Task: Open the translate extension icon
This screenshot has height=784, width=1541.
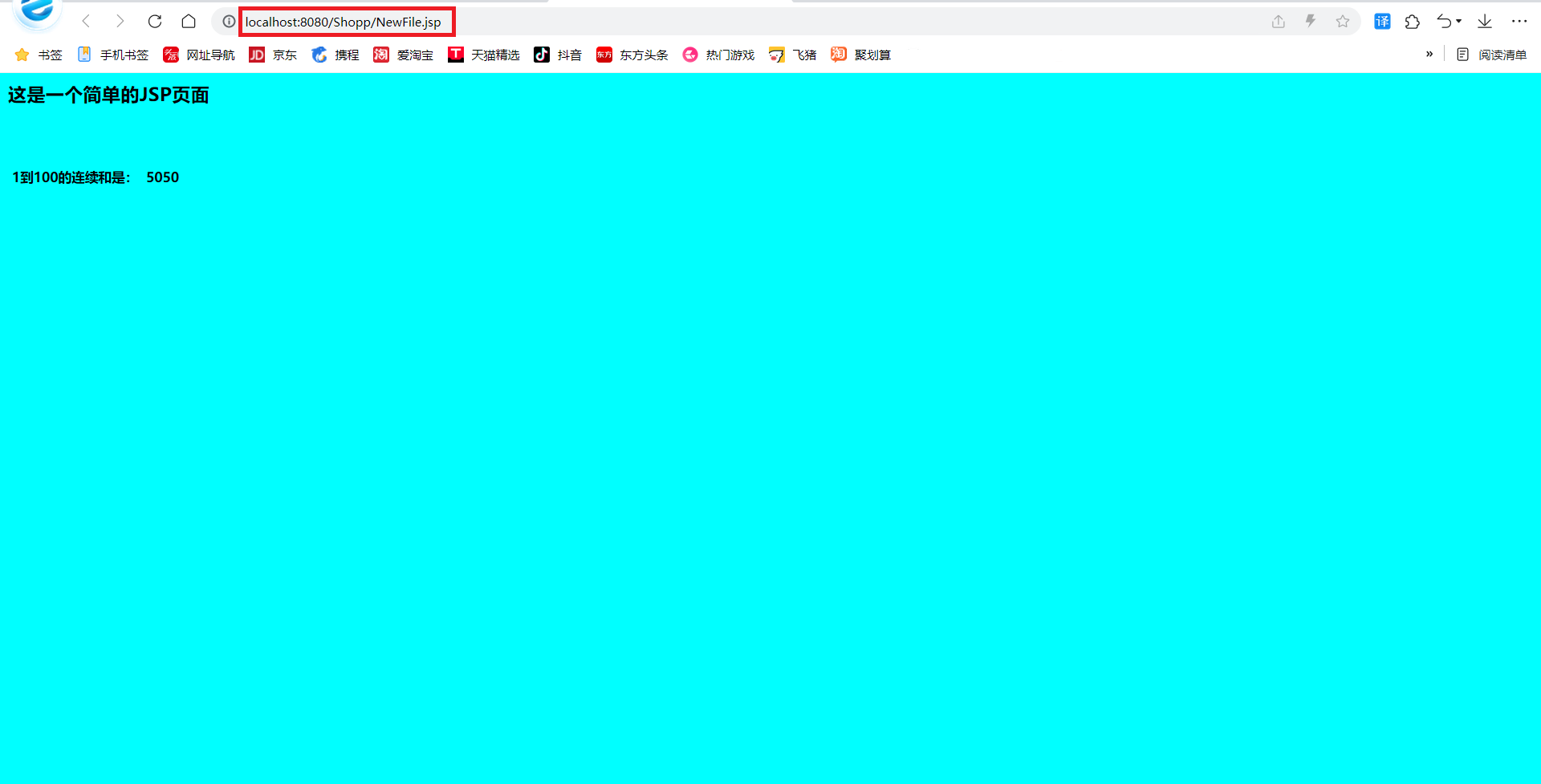Action: pyautogui.click(x=1382, y=22)
